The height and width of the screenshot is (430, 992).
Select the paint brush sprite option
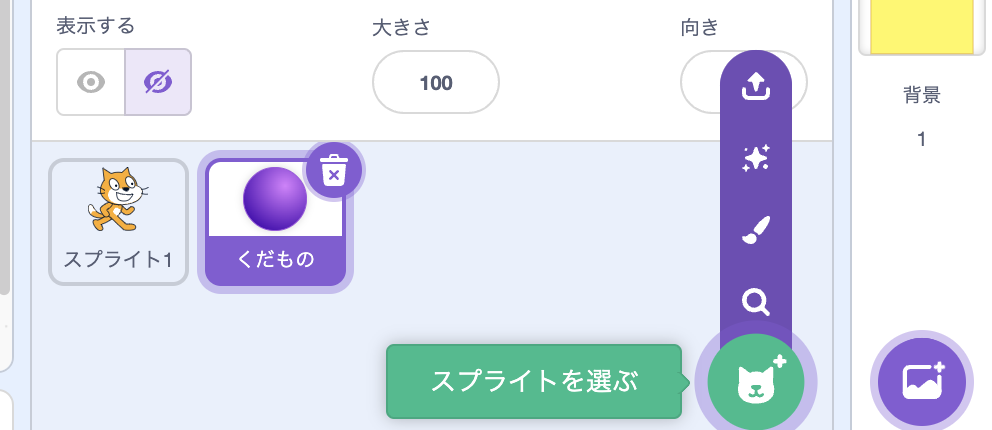coord(755,230)
